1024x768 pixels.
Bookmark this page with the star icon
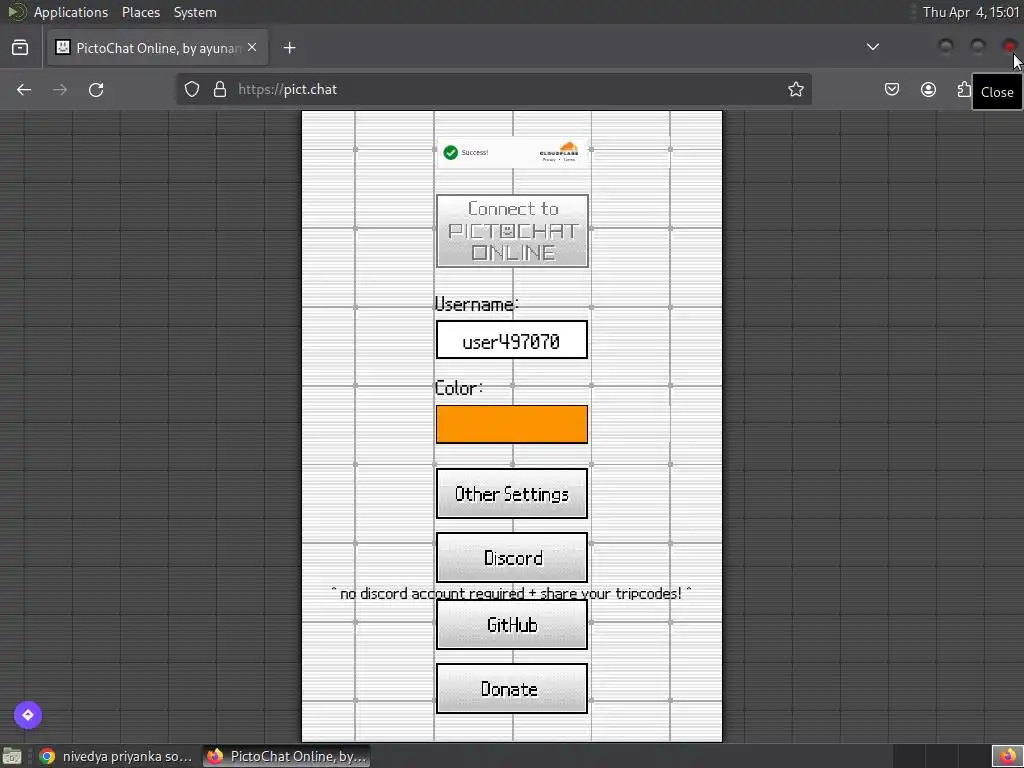(x=795, y=89)
